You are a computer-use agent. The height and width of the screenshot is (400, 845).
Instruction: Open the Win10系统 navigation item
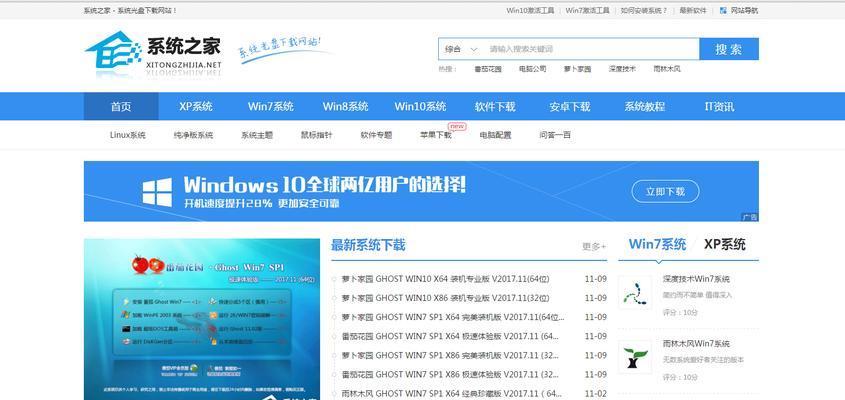click(x=420, y=106)
